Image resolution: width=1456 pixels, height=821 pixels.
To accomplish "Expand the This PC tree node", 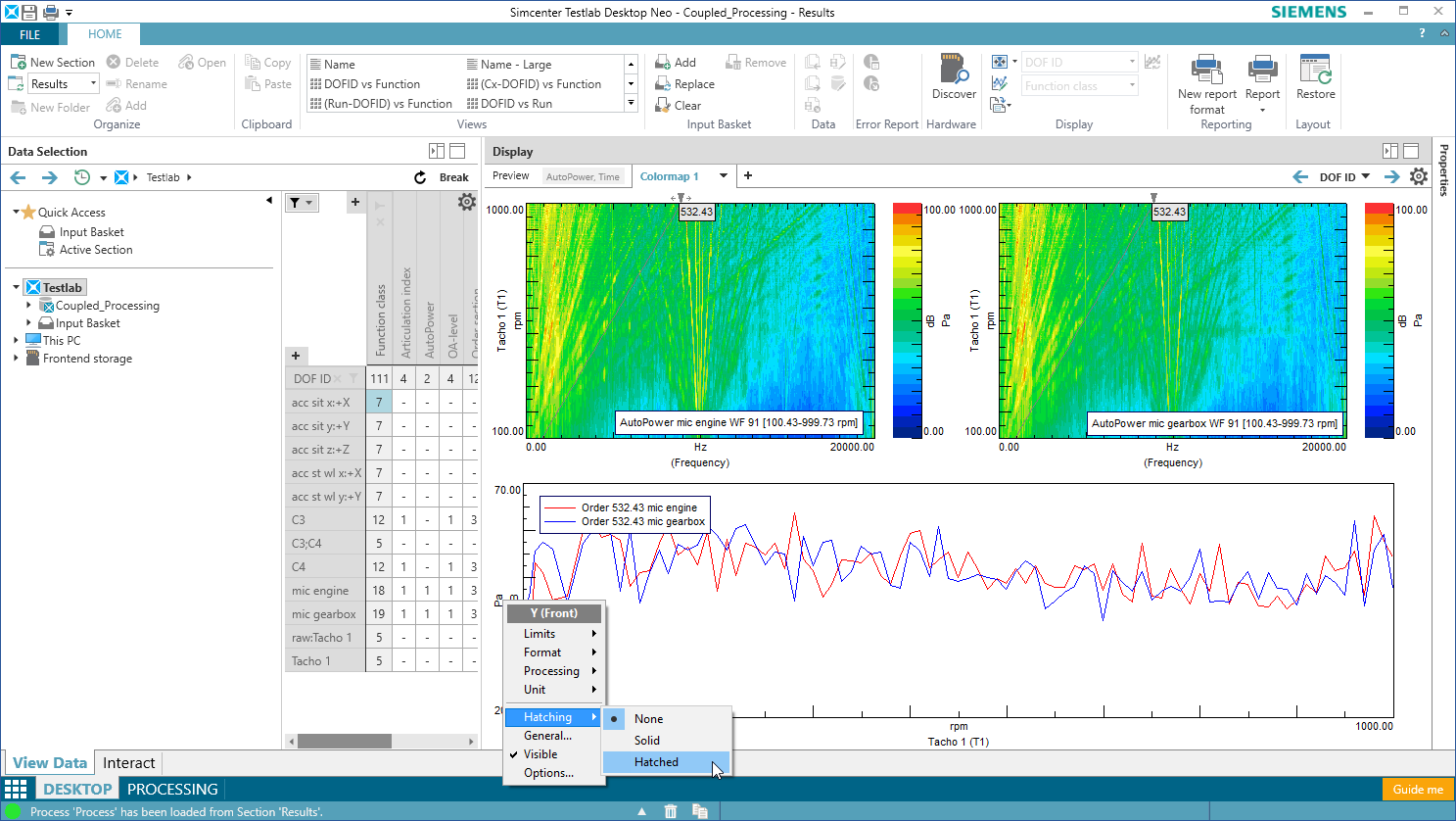I will point(17,341).
